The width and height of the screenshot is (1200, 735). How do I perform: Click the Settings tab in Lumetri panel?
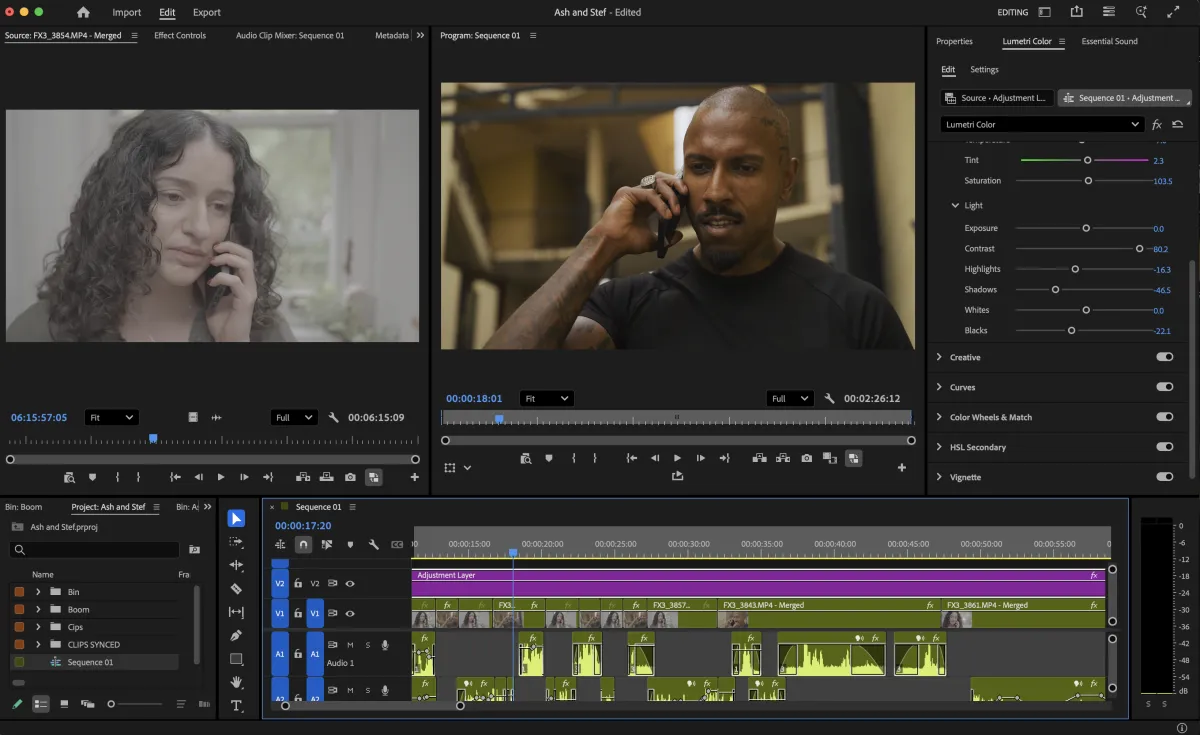click(x=984, y=69)
